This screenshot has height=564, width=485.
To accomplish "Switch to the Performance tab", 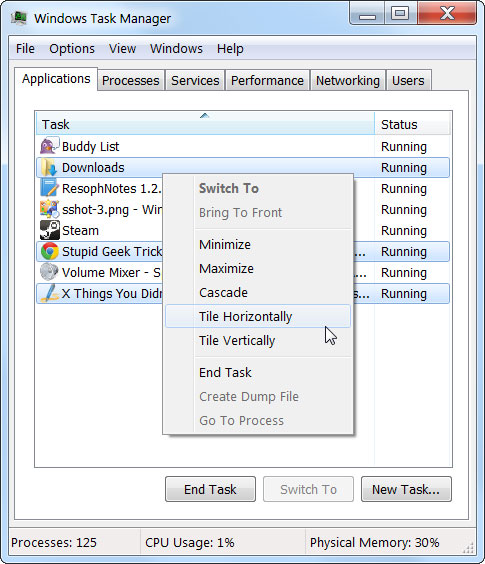I will click(x=267, y=80).
